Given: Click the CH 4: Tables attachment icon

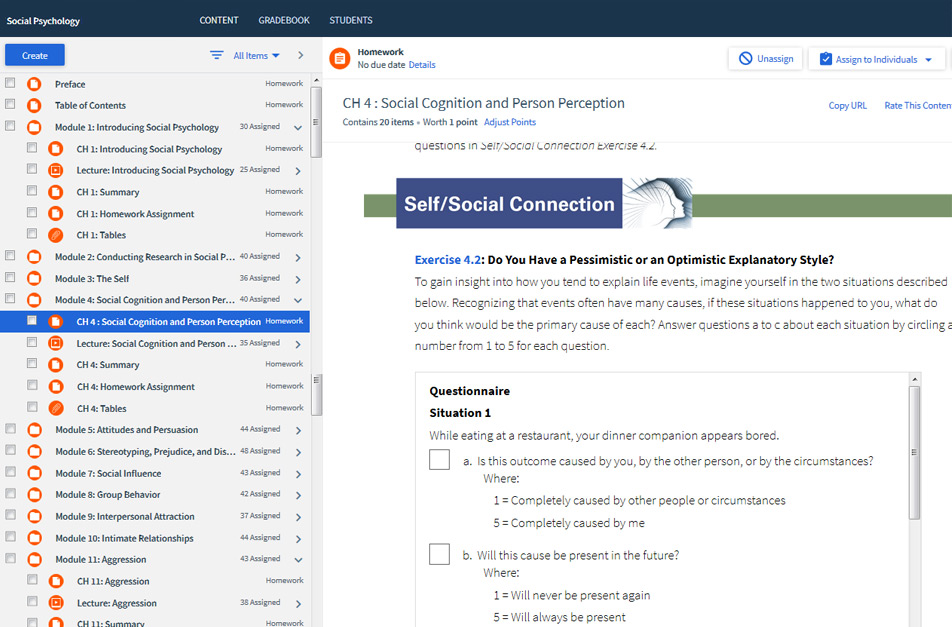Looking at the screenshot, I should click(56, 408).
